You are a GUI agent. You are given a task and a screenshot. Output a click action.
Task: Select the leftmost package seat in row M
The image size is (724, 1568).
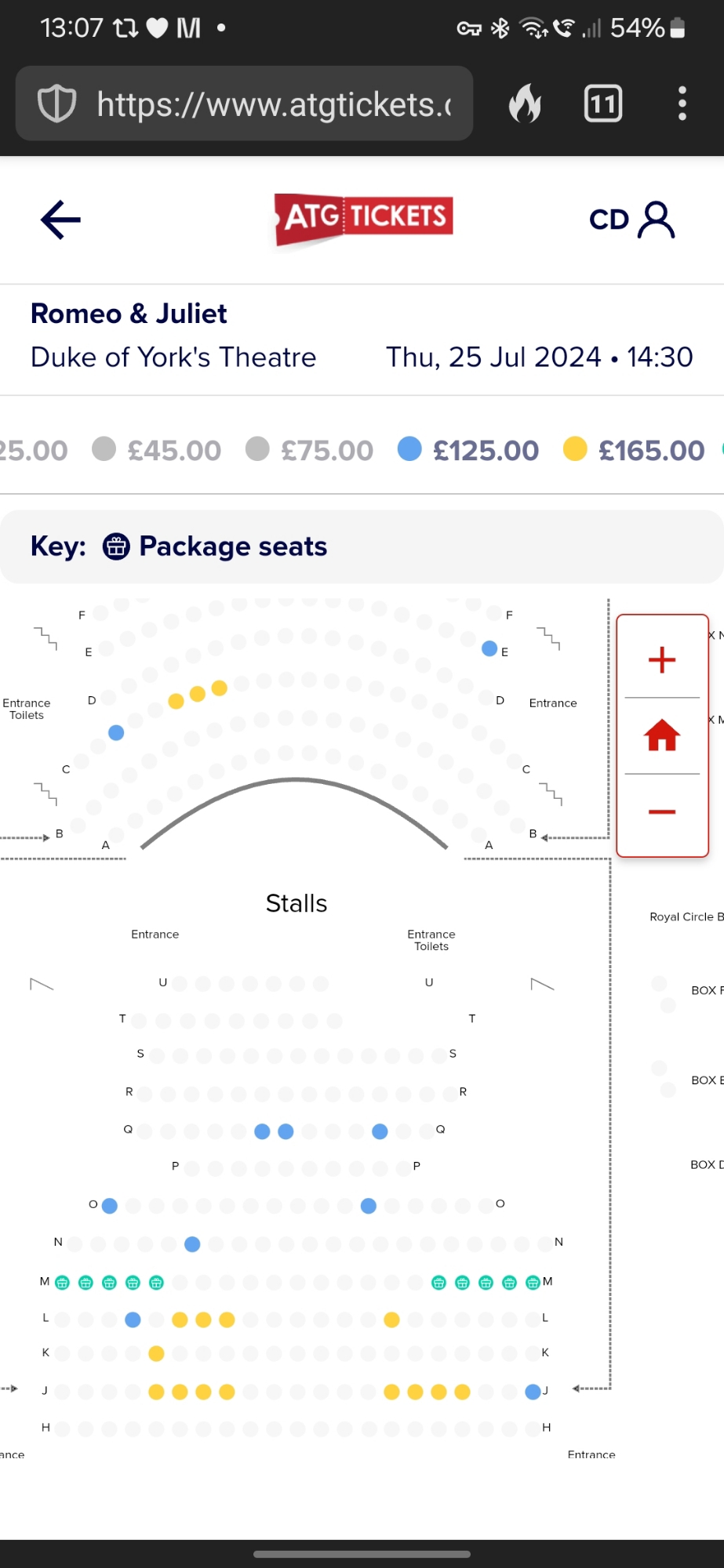click(x=63, y=1283)
